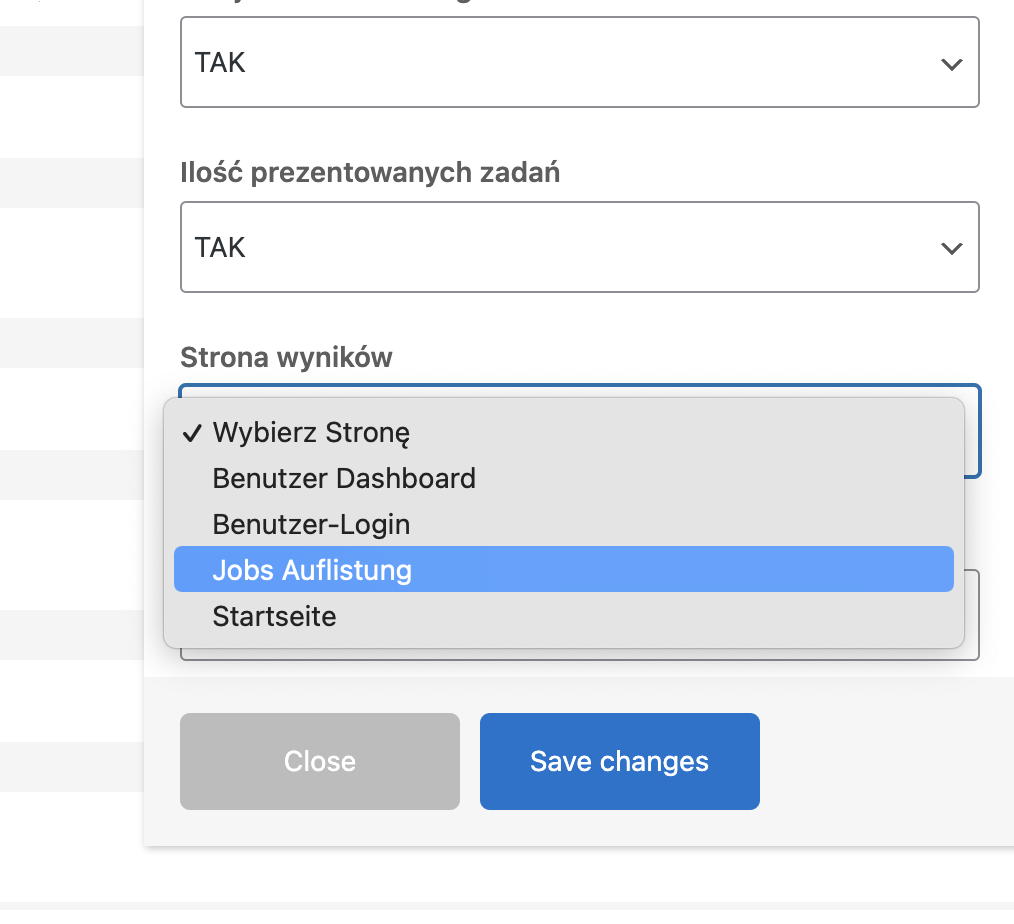
Task: Click the focused Strona wyników select field edge
Action: point(973,432)
